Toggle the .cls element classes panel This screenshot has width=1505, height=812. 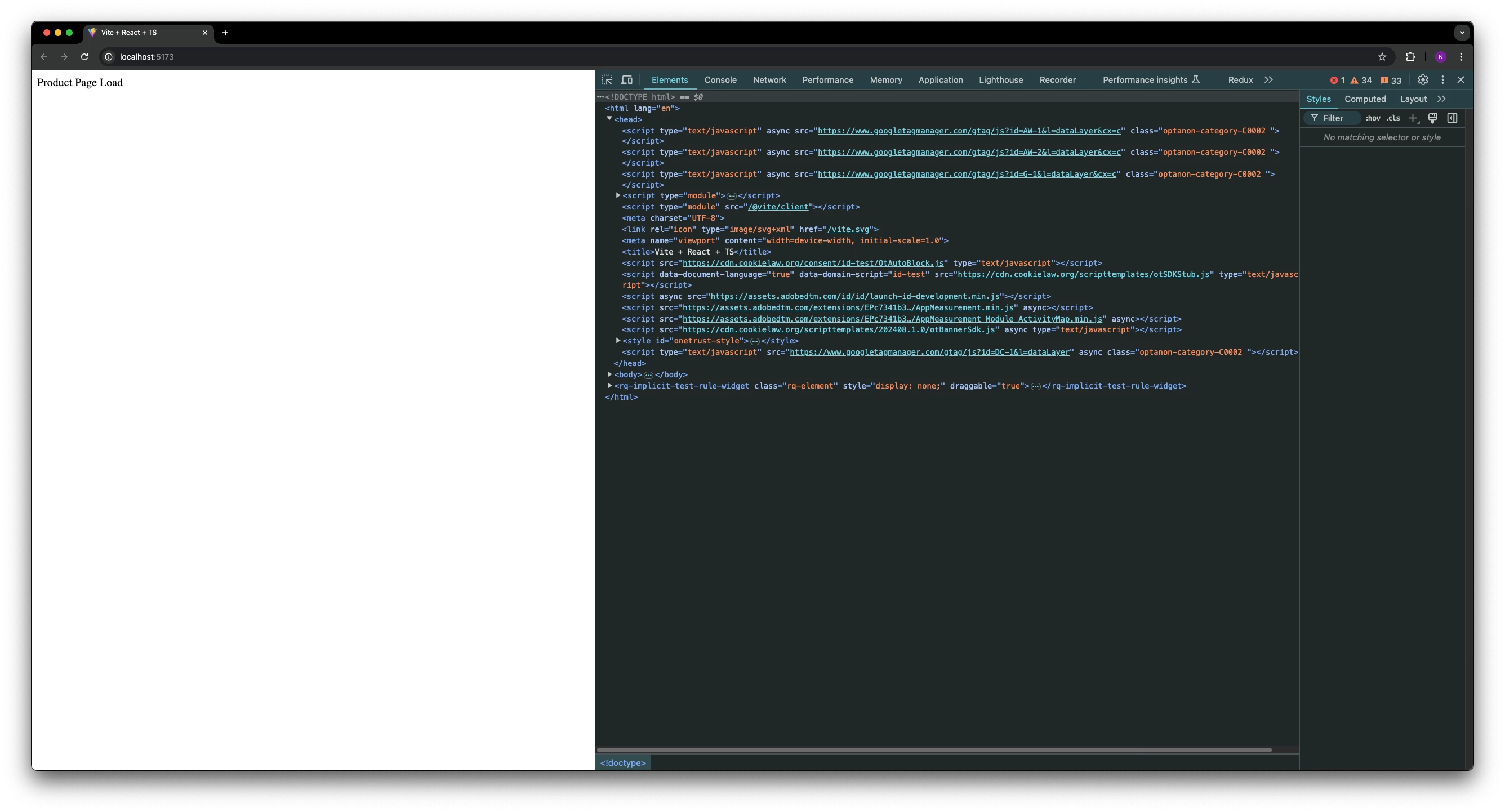tap(1393, 118)
